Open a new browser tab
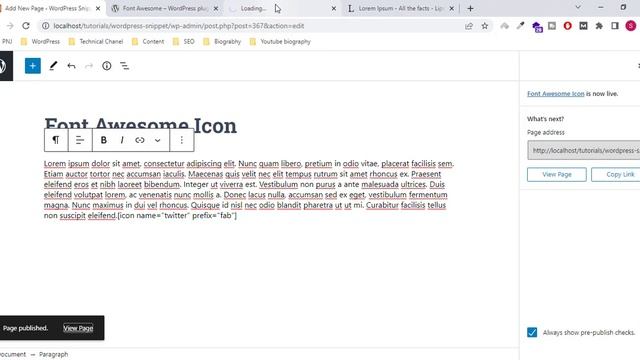Image resolution: width=640 pixels, height=360 pixels. [470, 8]
